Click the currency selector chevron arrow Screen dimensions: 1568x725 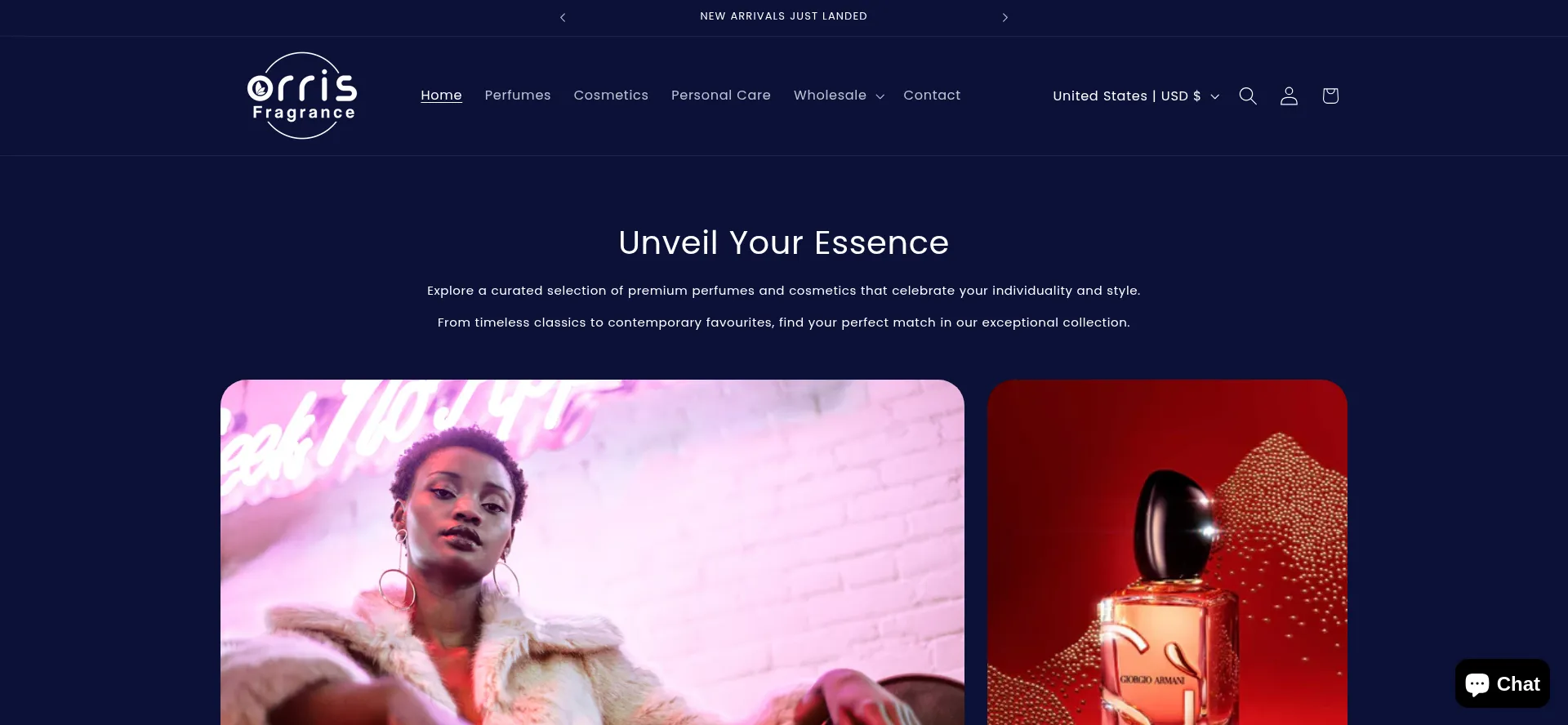pos(1214,96)
